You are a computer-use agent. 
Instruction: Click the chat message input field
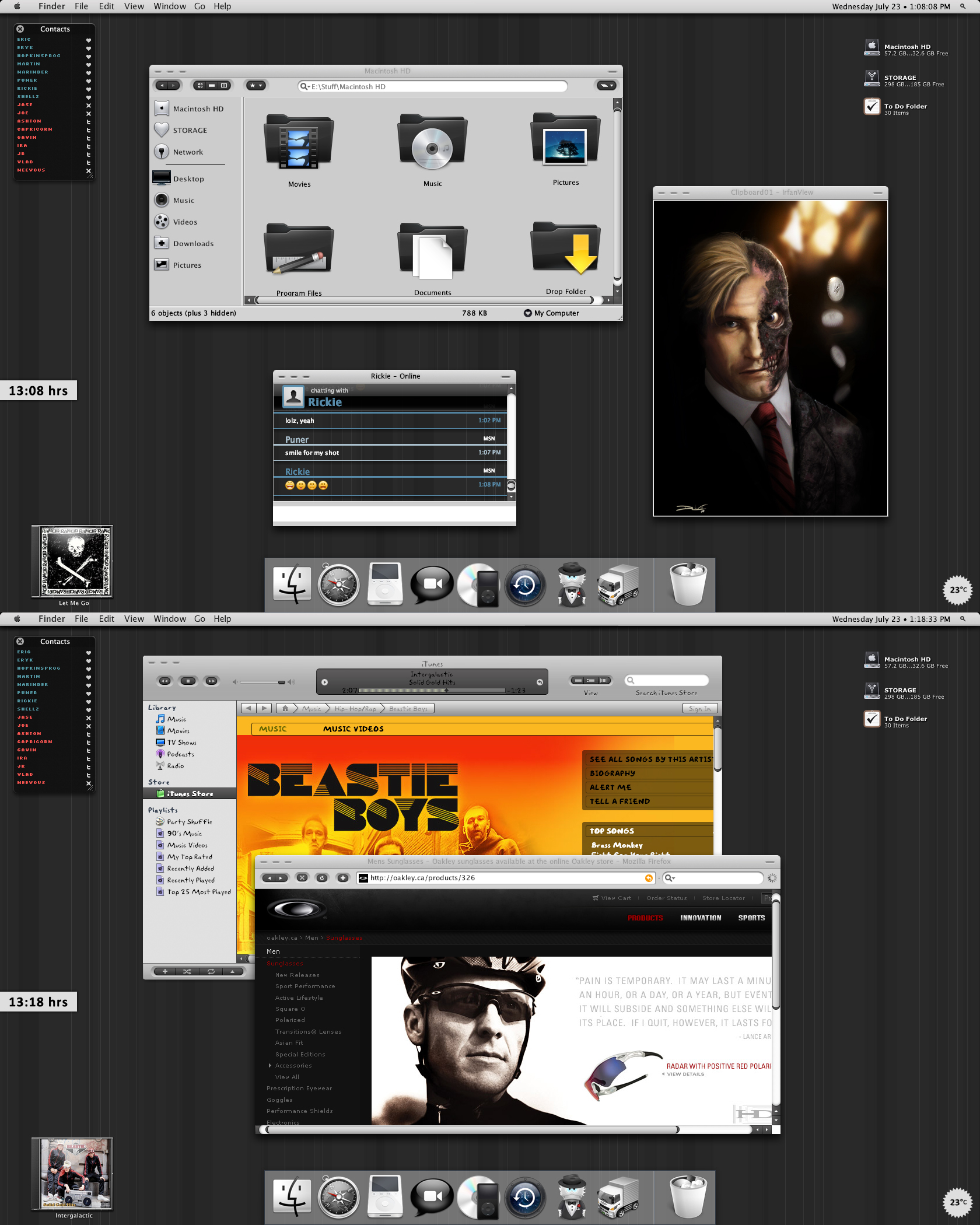(x=394, y=513)
